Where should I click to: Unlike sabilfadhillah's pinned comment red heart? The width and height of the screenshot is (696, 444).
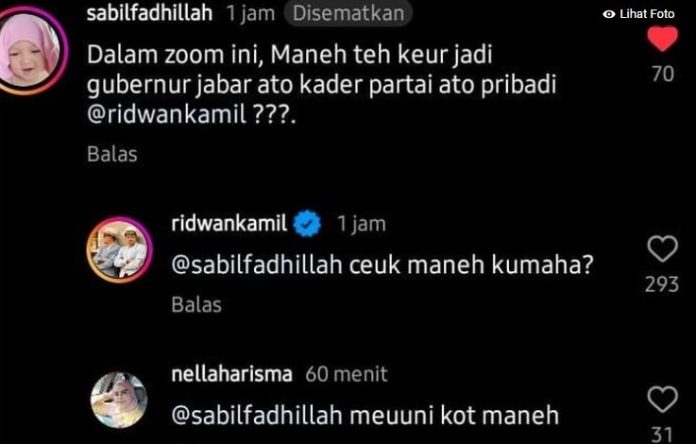click(662, 39)
